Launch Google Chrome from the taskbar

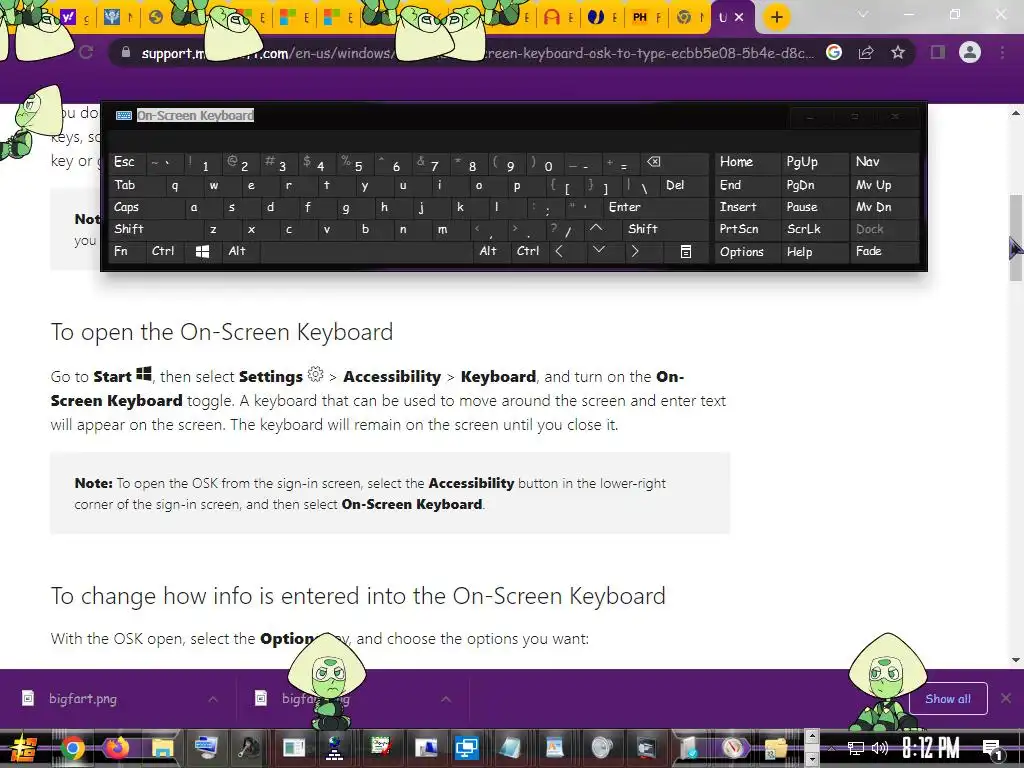(x=73, y=748)
